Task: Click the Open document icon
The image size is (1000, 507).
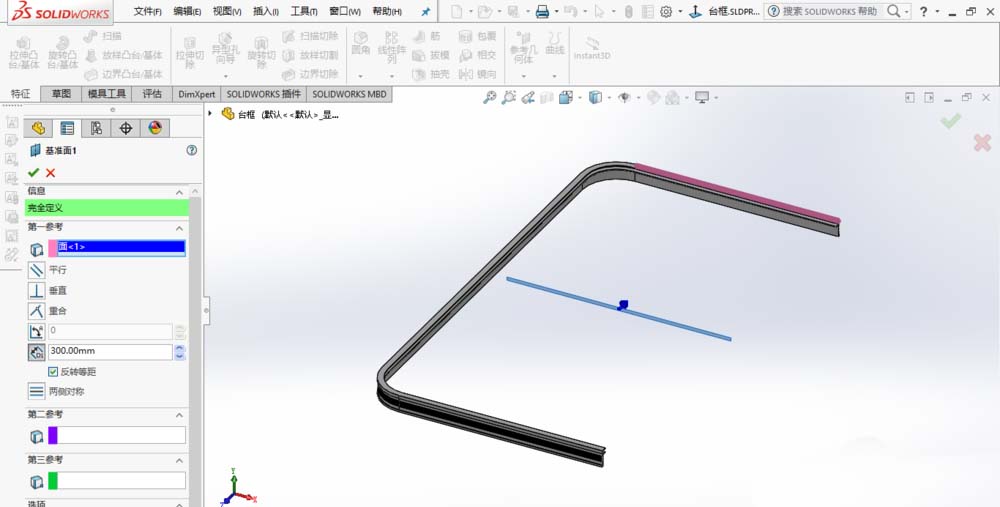Action: point(485,11)
